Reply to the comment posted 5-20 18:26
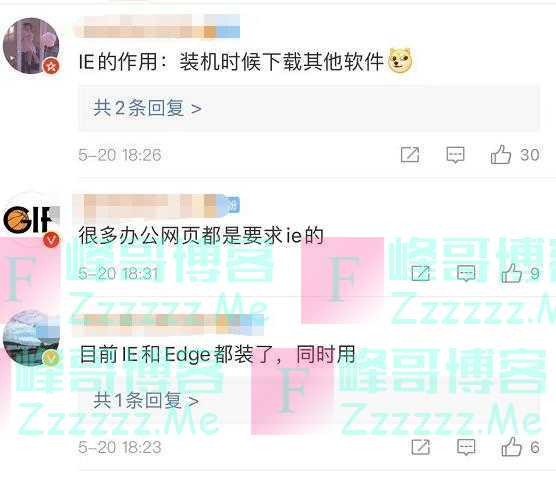This screenshot has width=556, height=478. click(455, 155)
